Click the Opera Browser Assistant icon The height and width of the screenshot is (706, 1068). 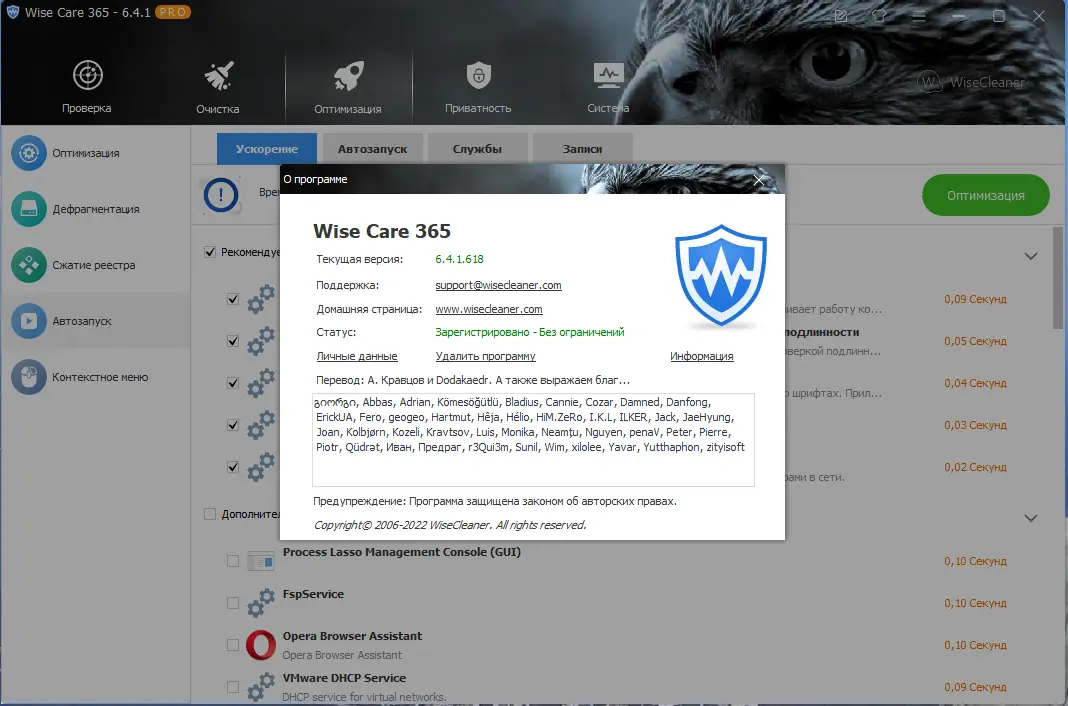tap(261, 645)
